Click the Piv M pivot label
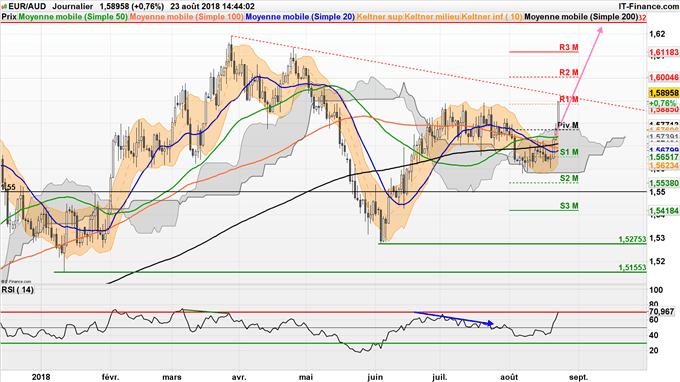The height and width of the screenshot is (382, 680). pyautogui.click(x=568, y=125)
